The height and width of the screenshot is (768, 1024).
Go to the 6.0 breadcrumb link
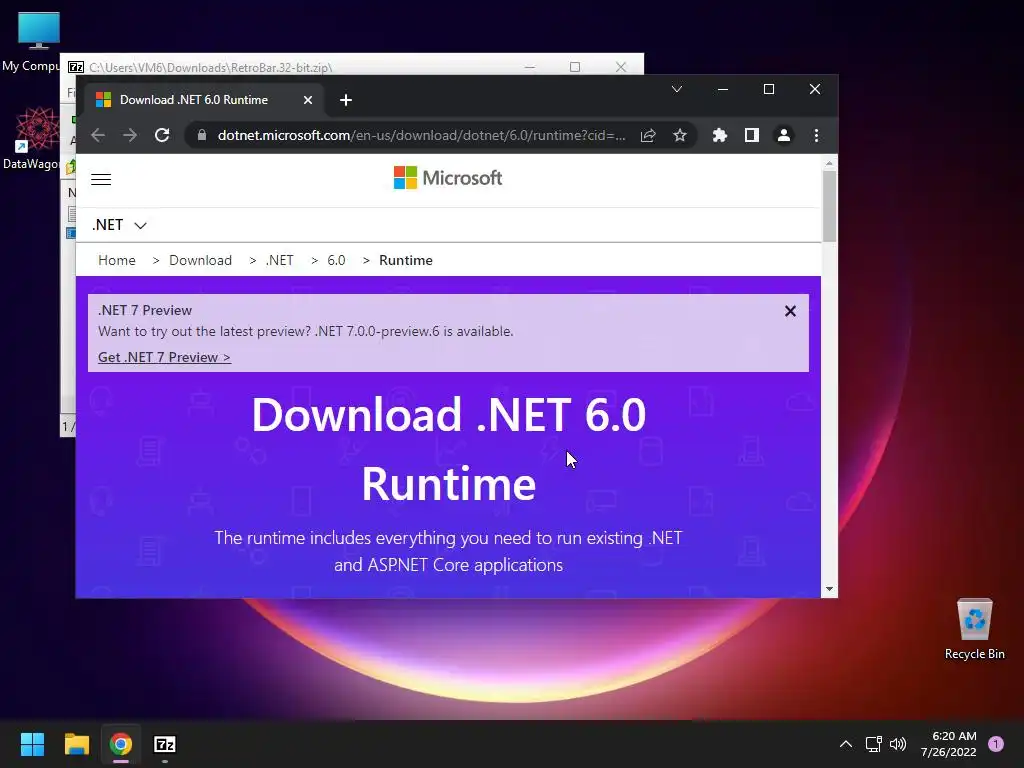point(336,260)
